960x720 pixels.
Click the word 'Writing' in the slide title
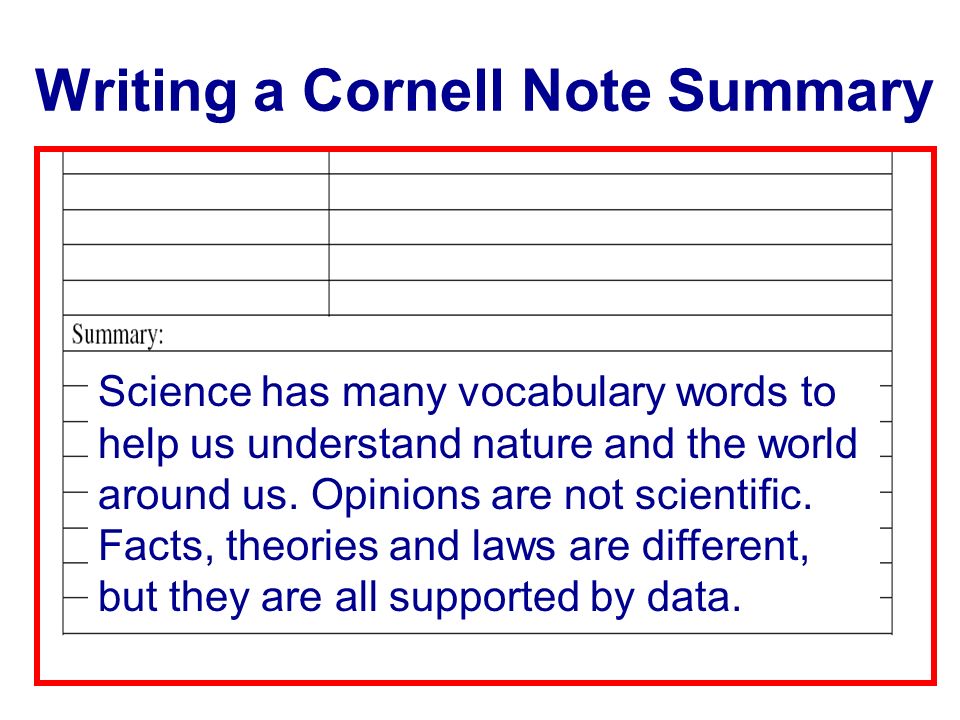click(x=136, y=92)
